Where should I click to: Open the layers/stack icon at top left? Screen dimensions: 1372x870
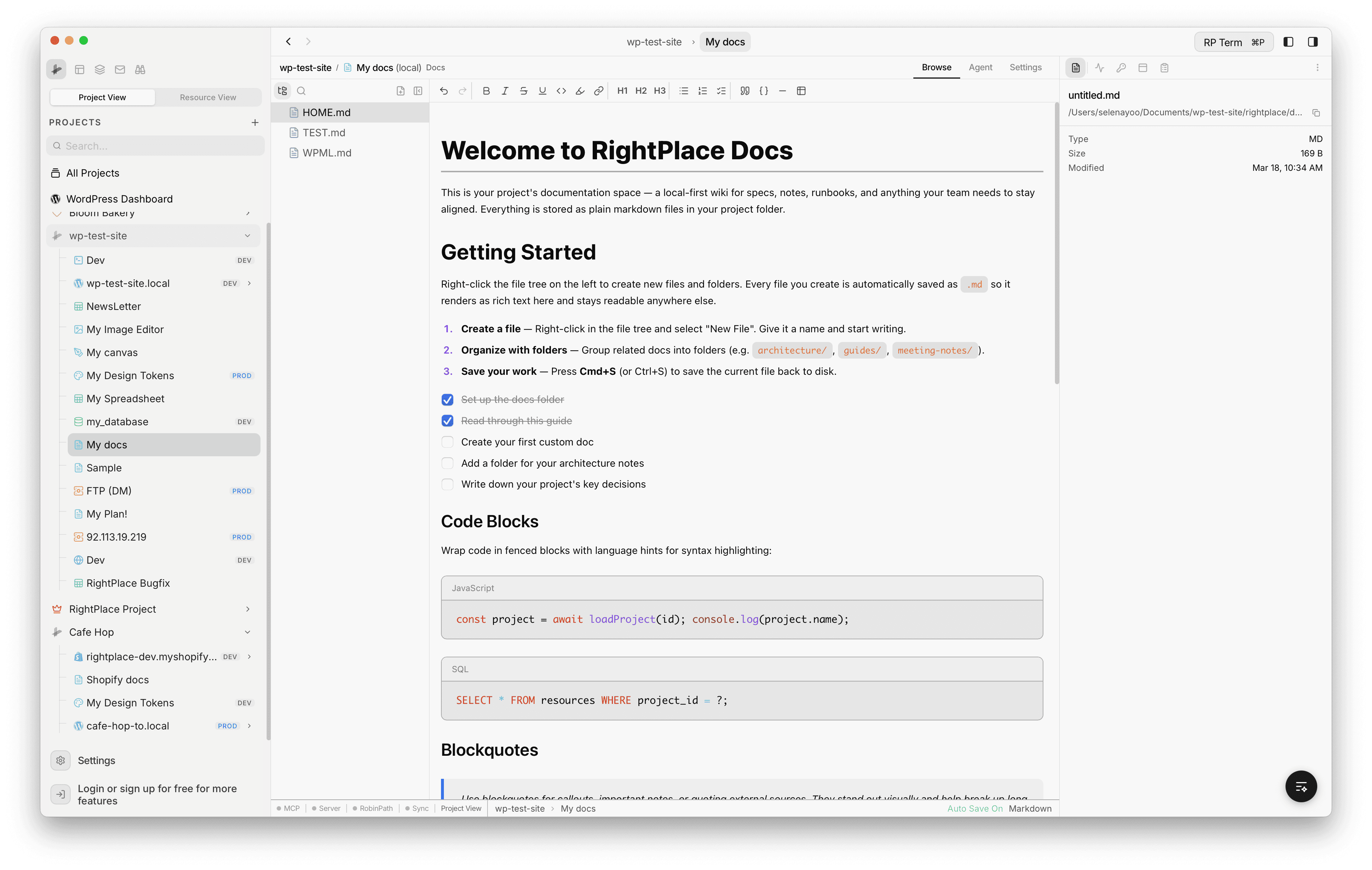tap(100, 69)
